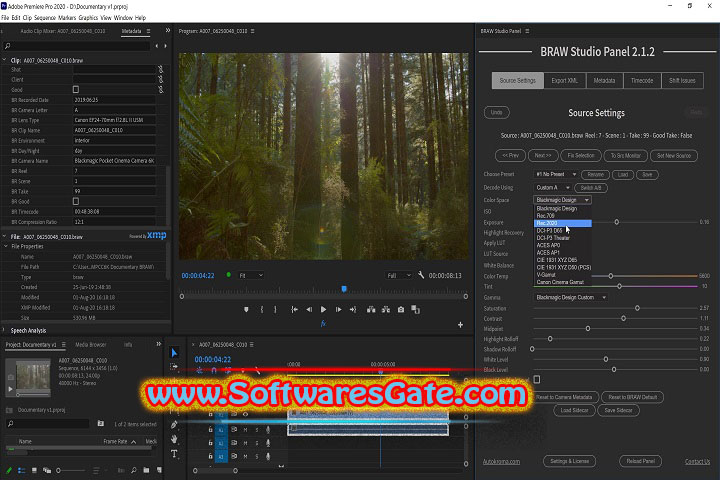
Task: Play the Project panel clip preview
Action: pos(10,389)
